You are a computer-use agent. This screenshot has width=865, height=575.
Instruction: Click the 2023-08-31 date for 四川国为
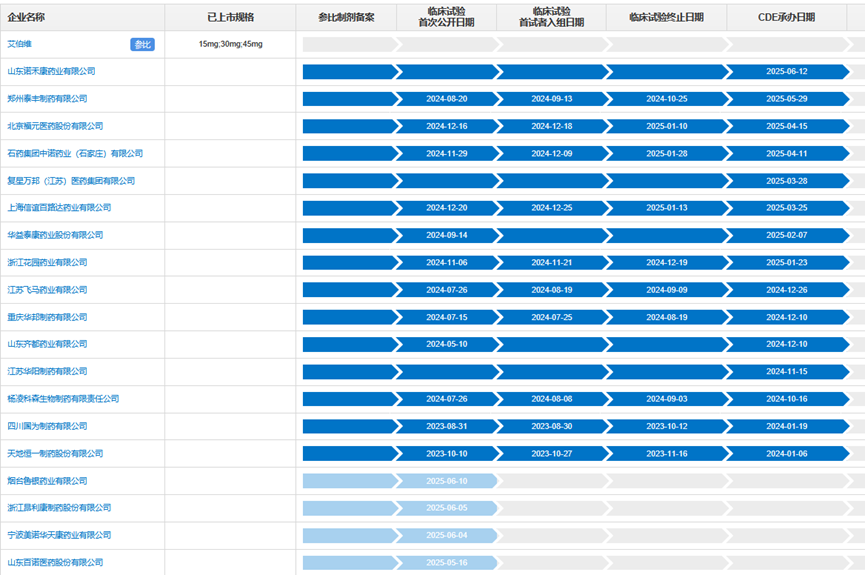point(447,426)
